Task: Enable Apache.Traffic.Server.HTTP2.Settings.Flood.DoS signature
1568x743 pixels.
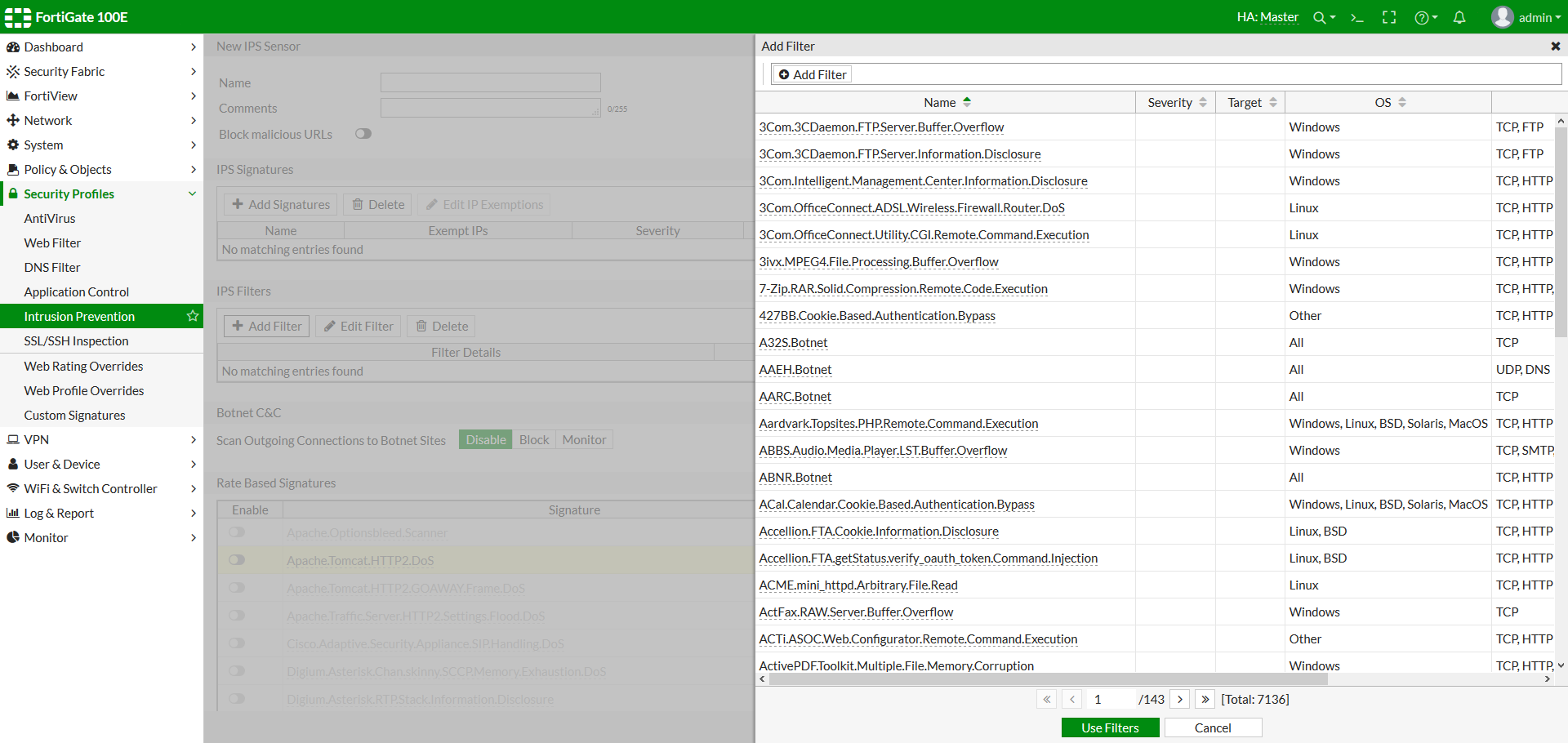Action: coord(237,616)
